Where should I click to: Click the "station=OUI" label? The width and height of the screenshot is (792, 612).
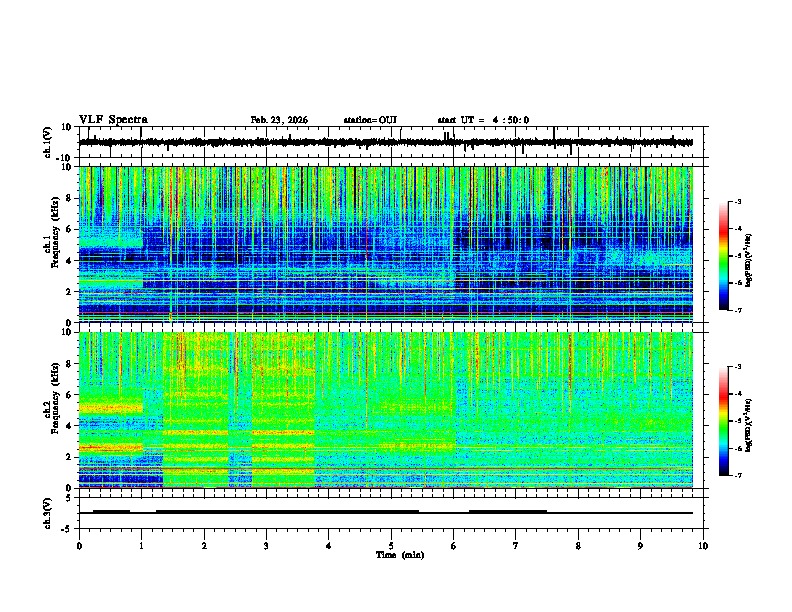pos(370,120)
